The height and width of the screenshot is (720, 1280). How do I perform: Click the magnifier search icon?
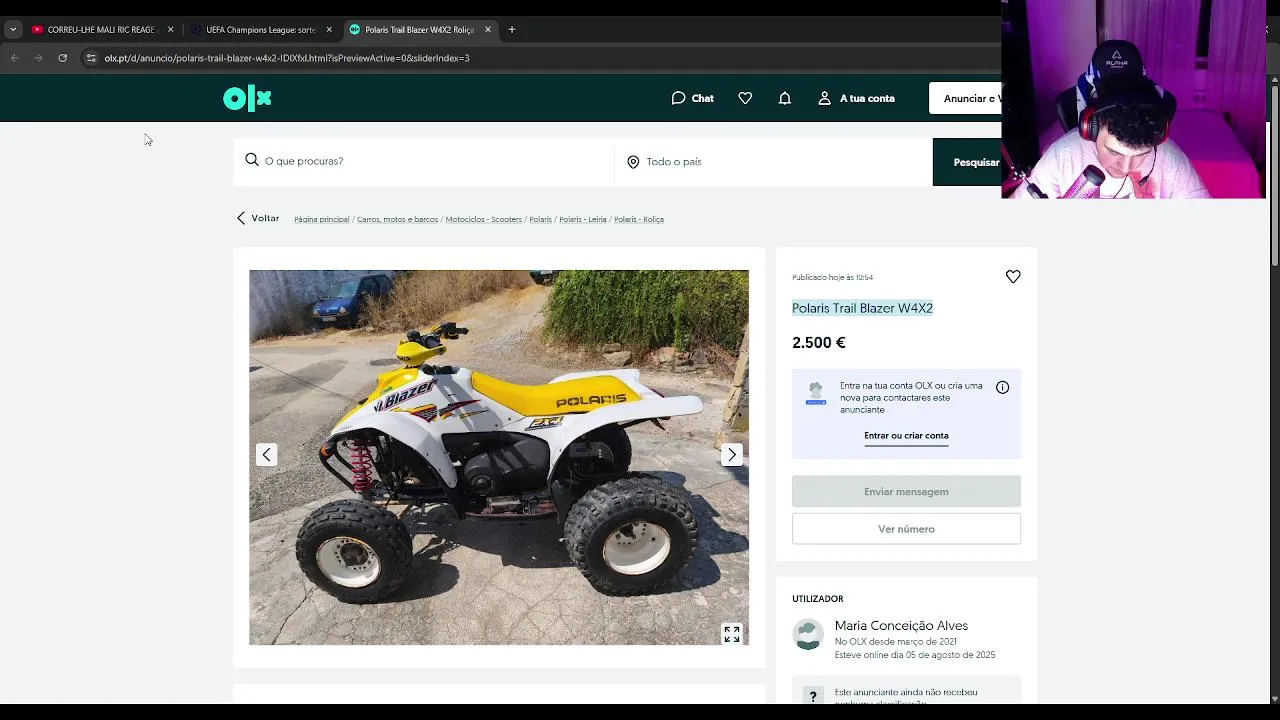click(x=252, y=160)
